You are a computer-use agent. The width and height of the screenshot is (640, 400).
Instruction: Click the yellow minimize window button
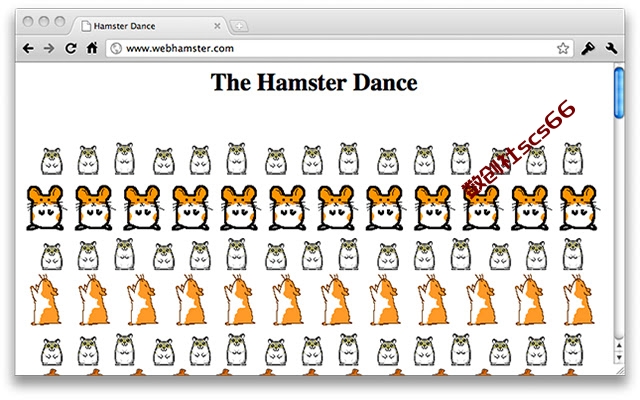[x=44, y=21]
